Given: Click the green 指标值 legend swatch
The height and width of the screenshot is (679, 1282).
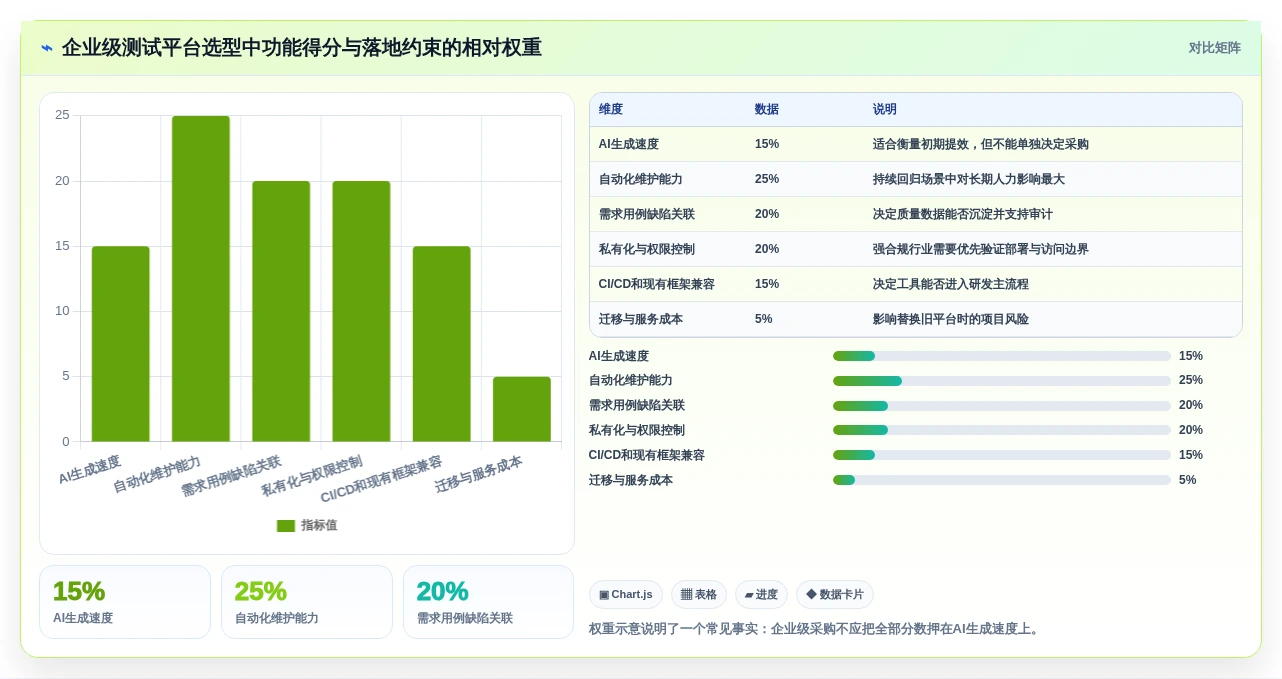Looking at the screenshot, I should point(286,526).
